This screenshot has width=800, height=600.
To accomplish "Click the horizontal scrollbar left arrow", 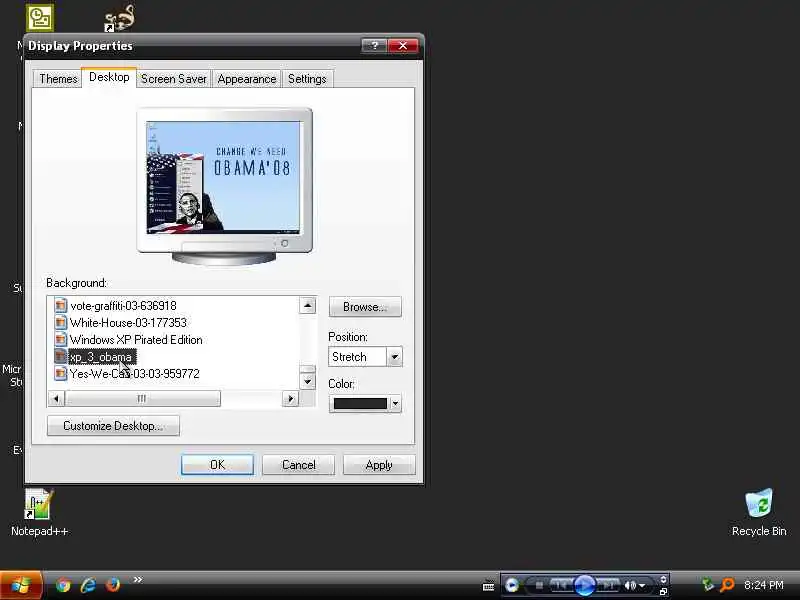I will click(x=56, y=398).
